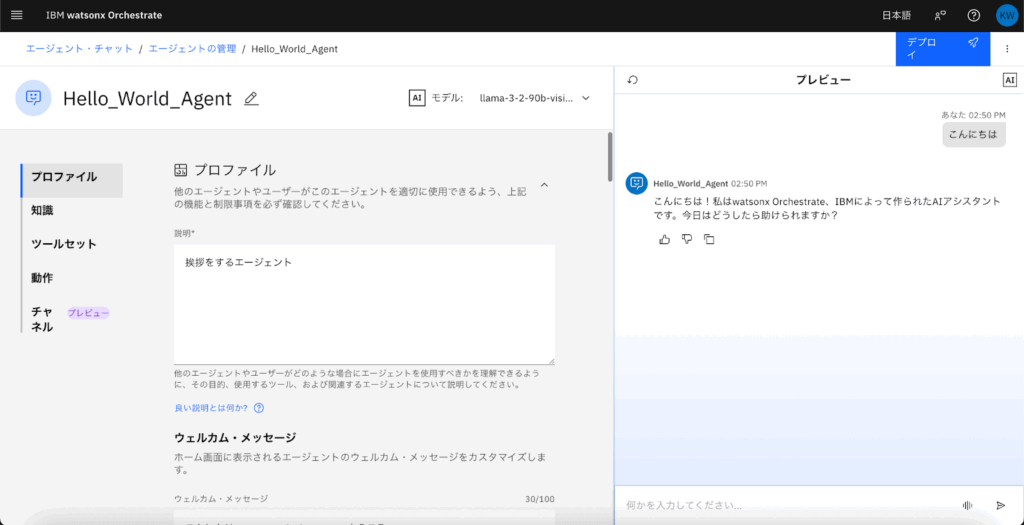Click the help question mark icon
This screenshot has width=1024, height=525.
974,16
